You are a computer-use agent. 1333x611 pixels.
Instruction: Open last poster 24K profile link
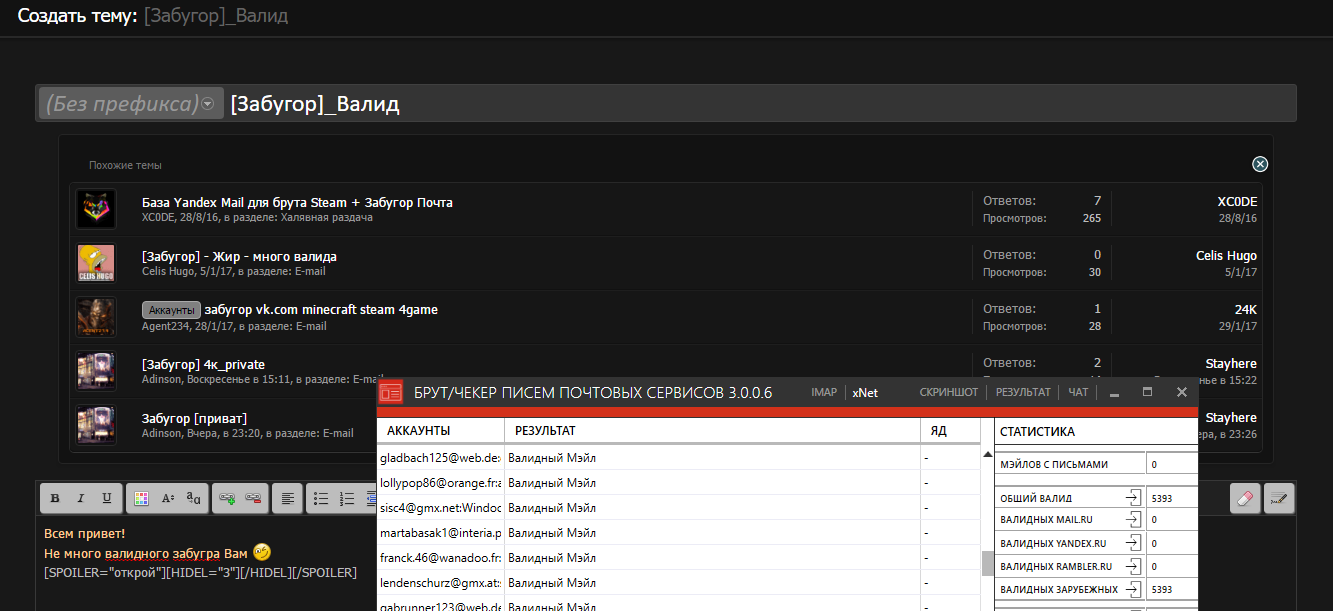pyautogui.click(x=1246, y=310)
